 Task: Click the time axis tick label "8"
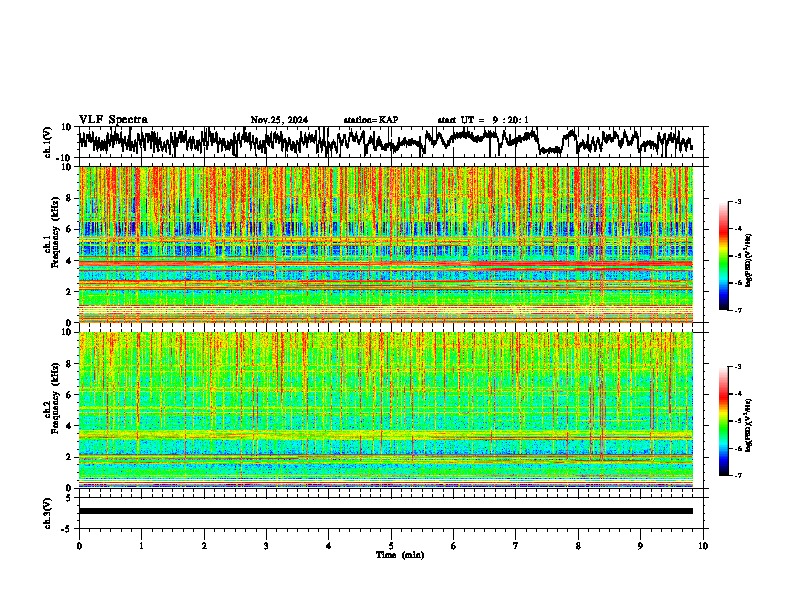point(578,546)
